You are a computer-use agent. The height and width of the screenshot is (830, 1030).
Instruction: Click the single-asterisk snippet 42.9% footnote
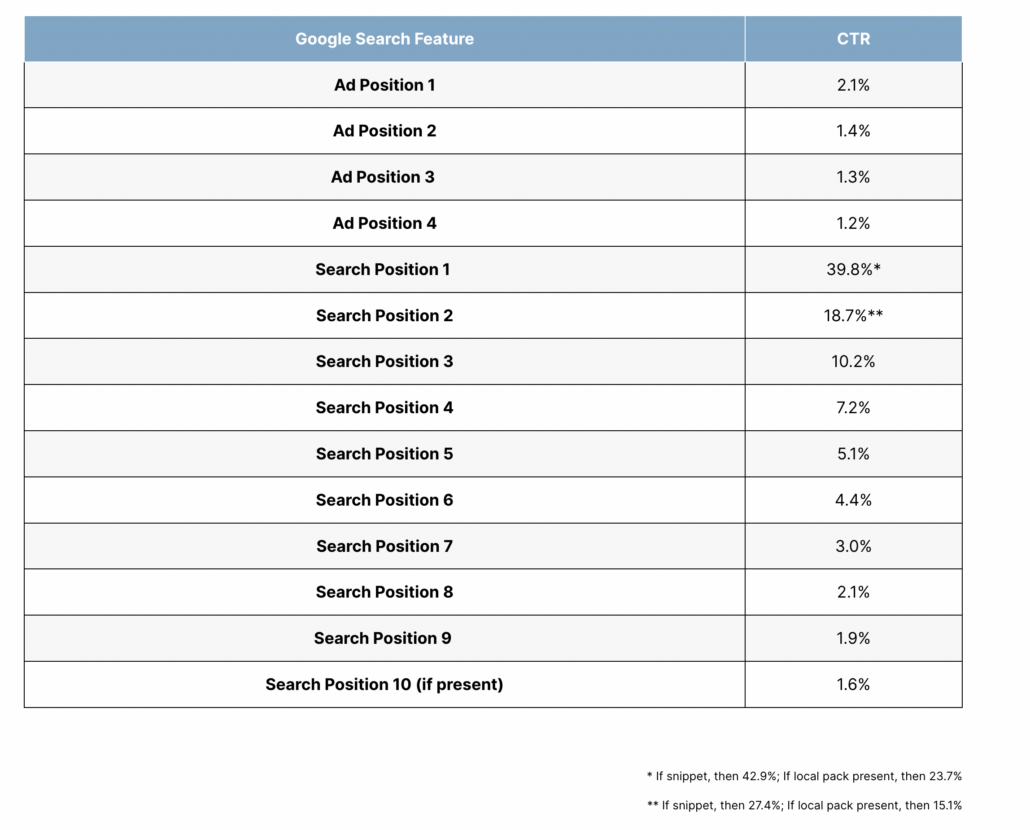[x=804, y=775]
